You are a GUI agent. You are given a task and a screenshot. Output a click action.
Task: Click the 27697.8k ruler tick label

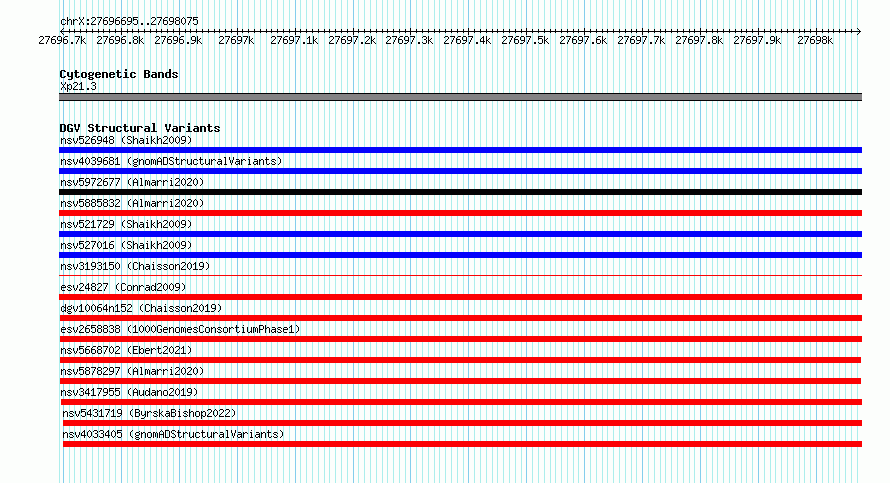699,40
